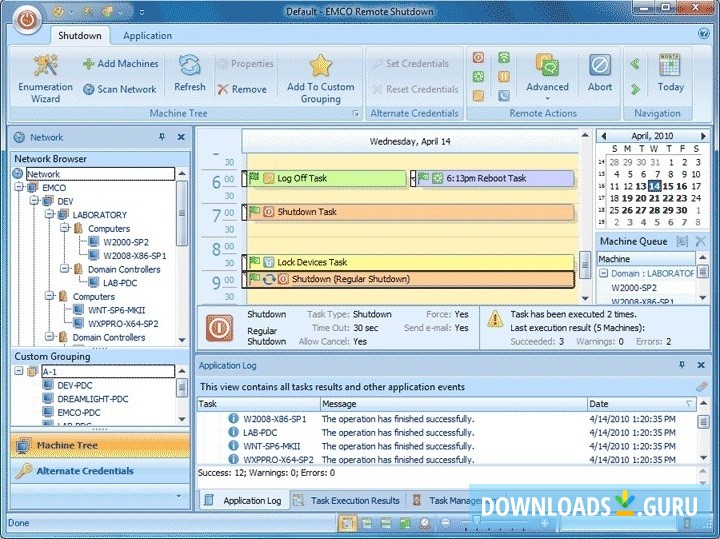Sort log by the Date column

point(641,404)
